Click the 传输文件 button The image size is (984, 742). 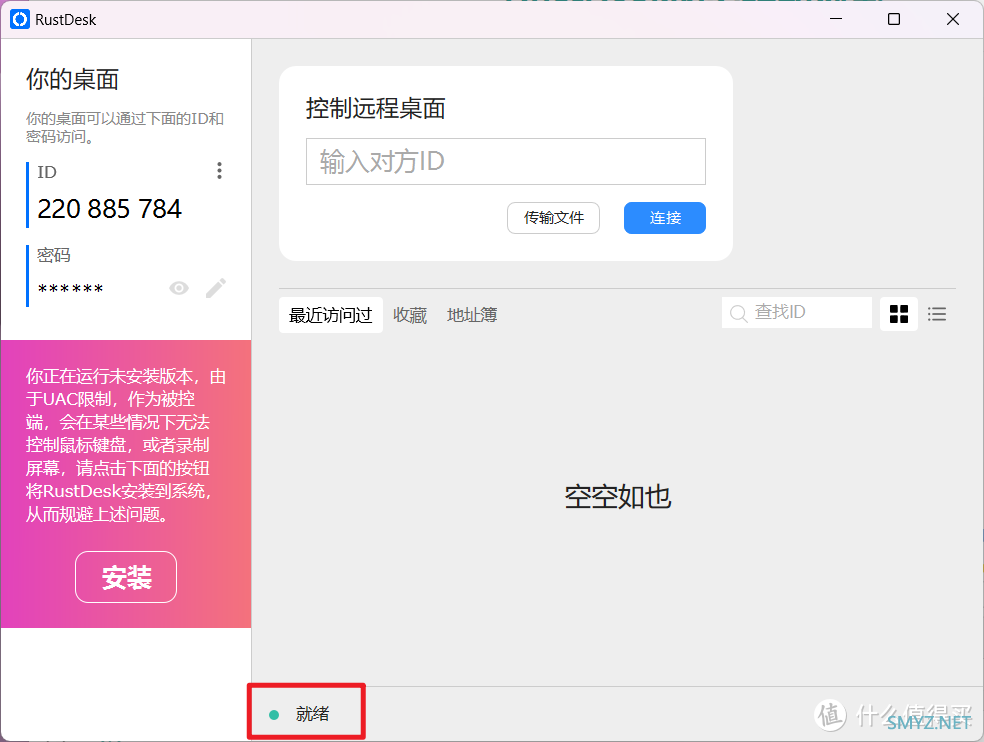click(x=554, y=218)
